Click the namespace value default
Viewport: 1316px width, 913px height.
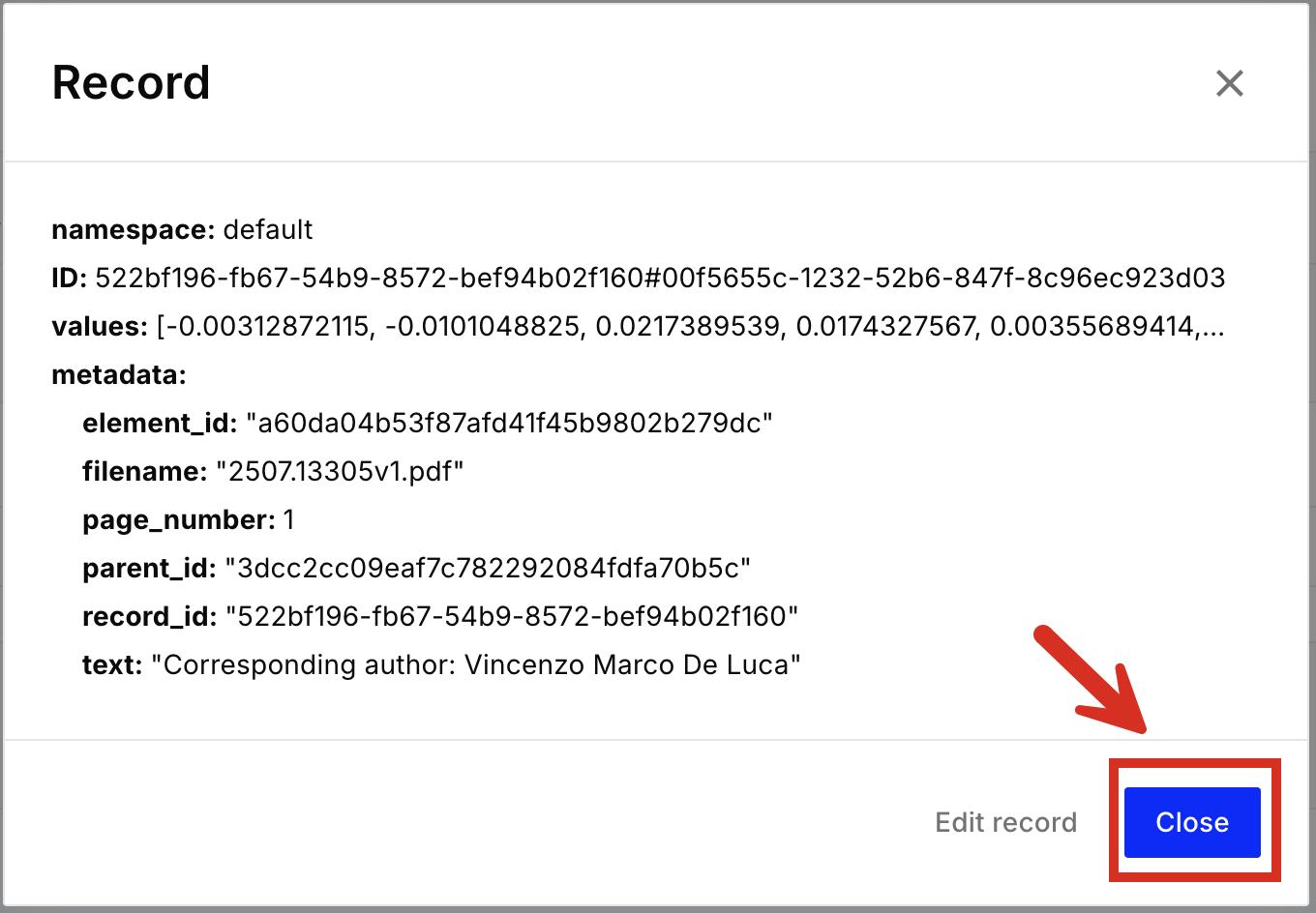(x=267, y=229)
